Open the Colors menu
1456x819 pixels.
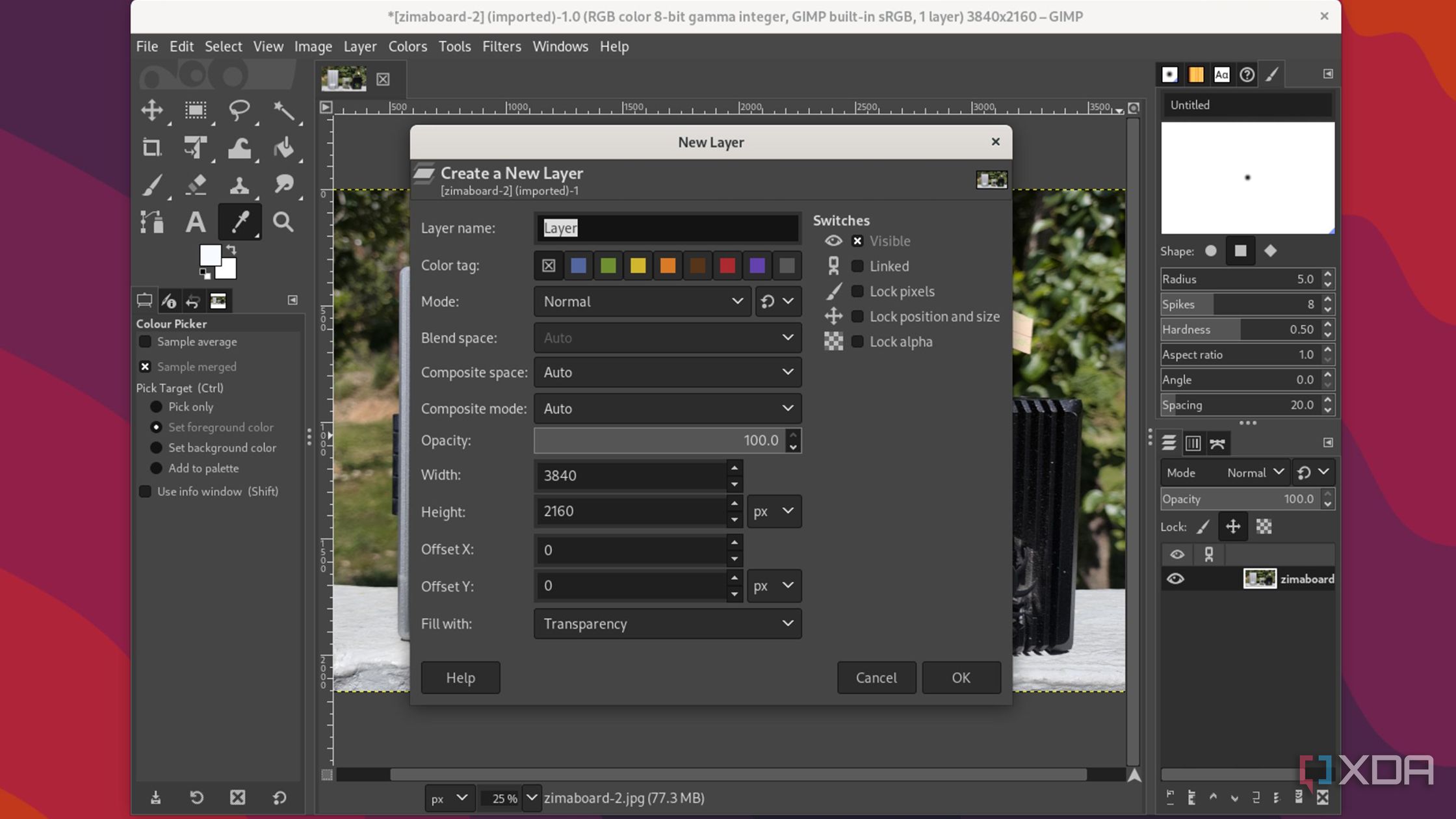[x=408, y=47]
